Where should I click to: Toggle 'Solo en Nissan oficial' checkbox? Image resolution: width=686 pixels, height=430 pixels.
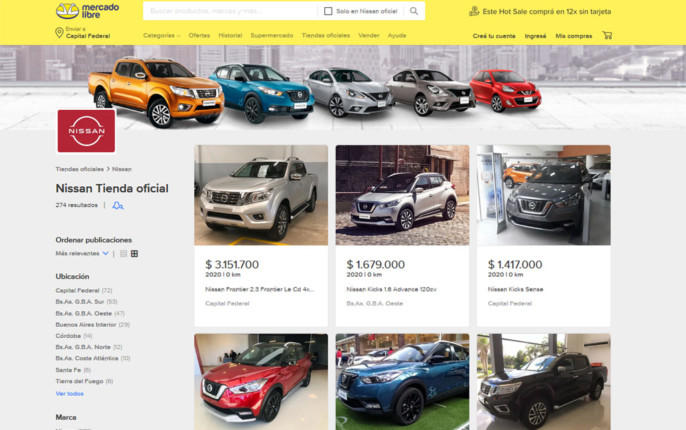tap(328, 11)
